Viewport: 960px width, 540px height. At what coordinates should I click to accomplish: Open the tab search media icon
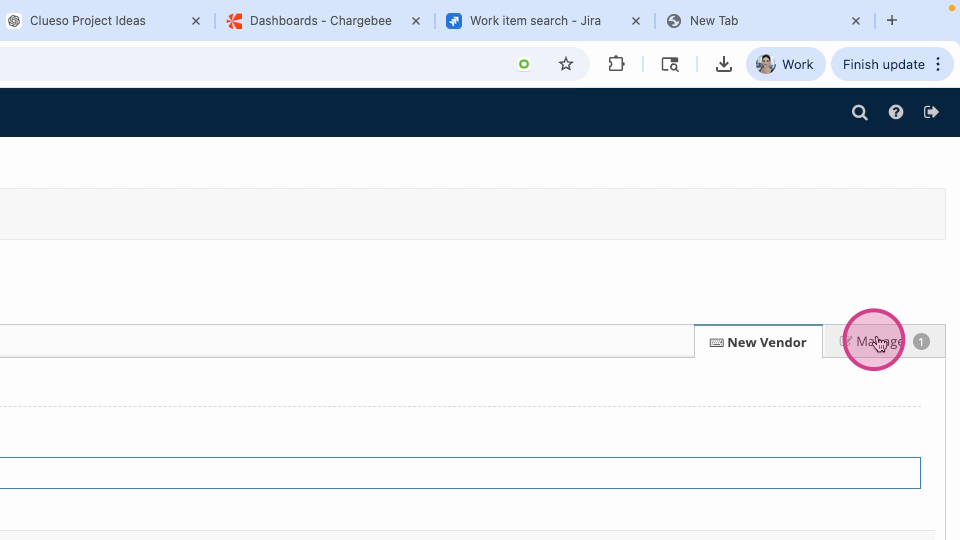pyautogui.click(x=670, y=64)
